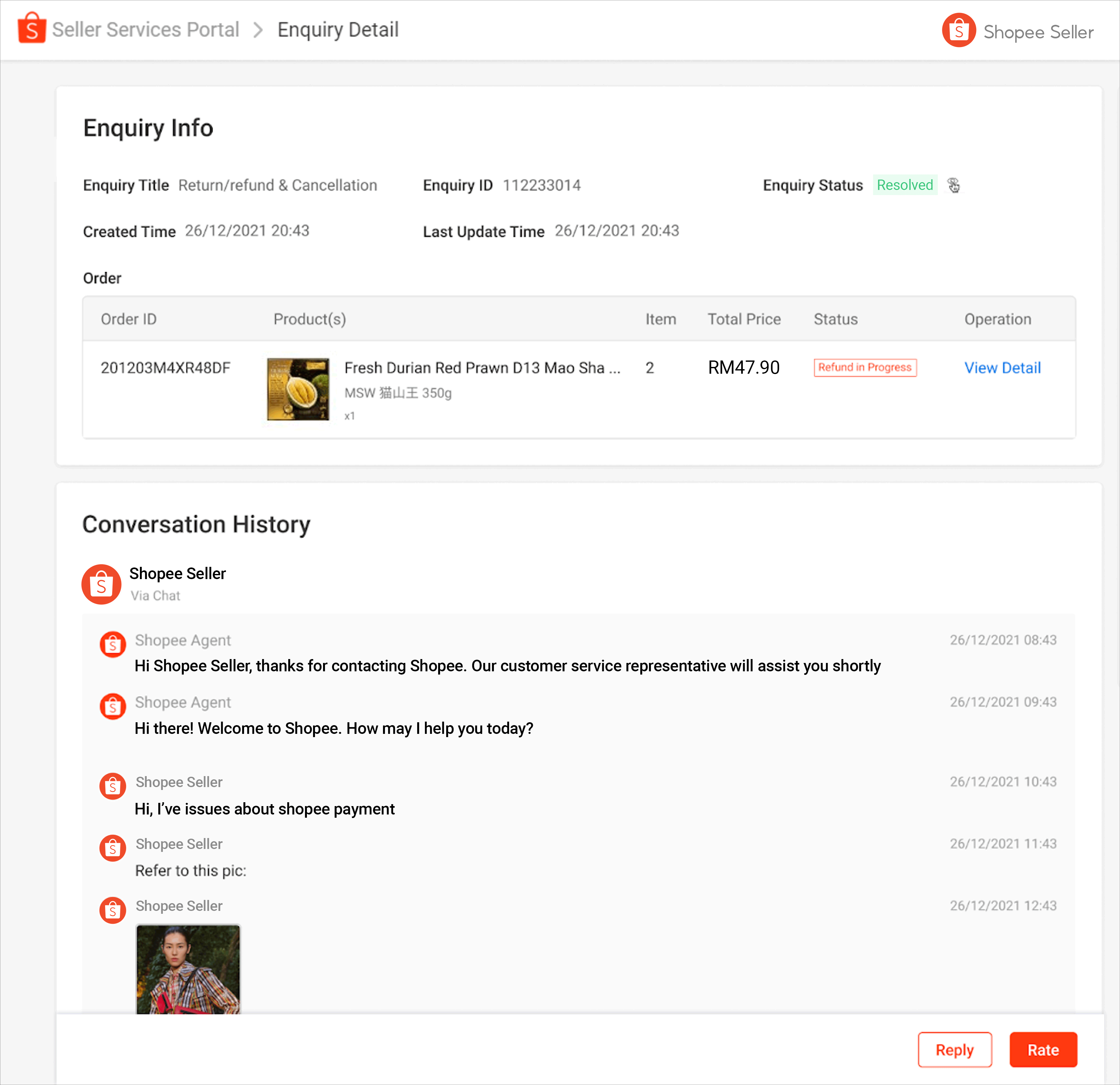Click the Last Update Time value
This screenshot has width=1120, height=1085.
pyautogui.click(x=616, y=230)
